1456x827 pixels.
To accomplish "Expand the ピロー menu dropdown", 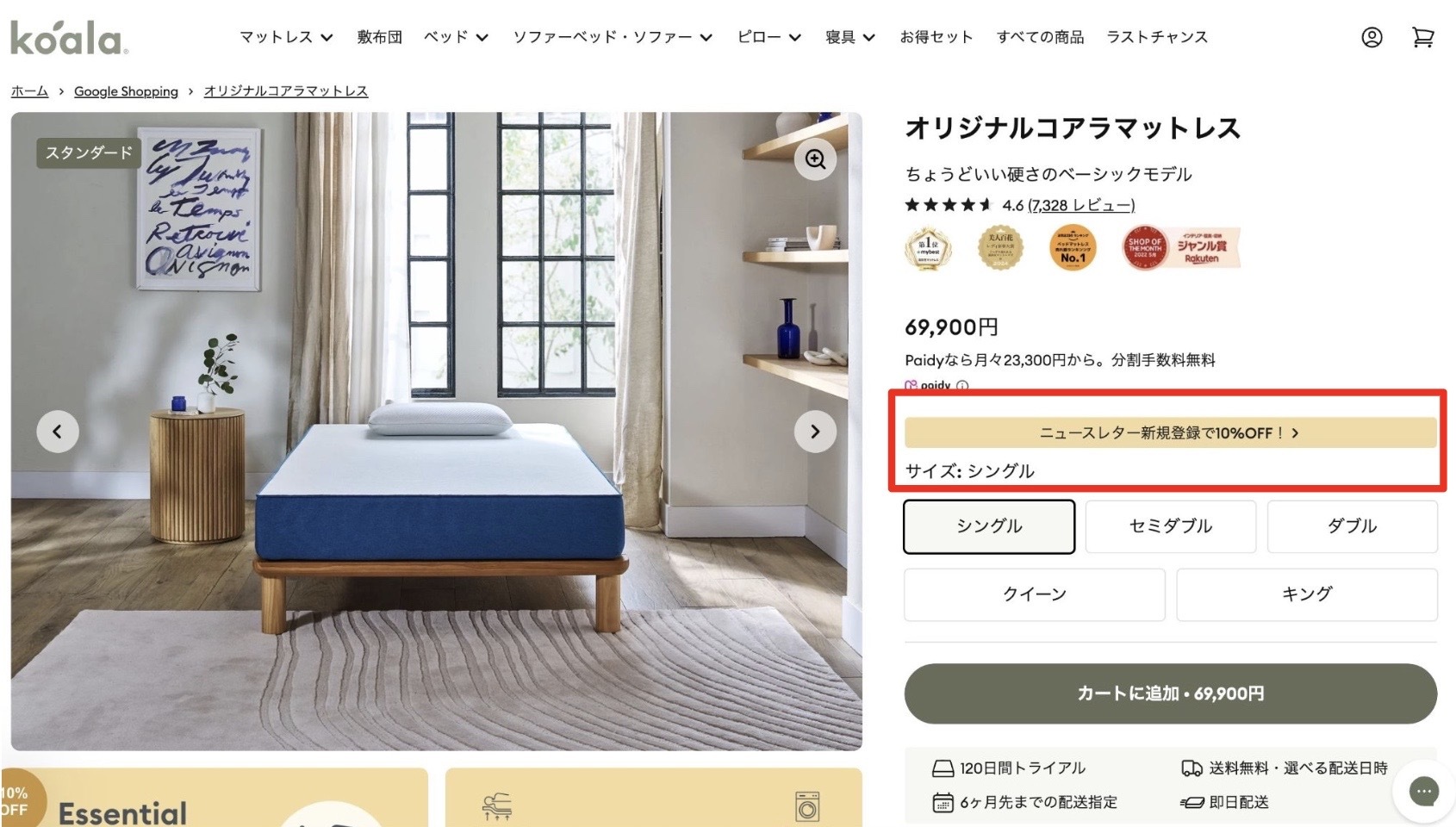I will pyautogui.click(x=769, y=37).
